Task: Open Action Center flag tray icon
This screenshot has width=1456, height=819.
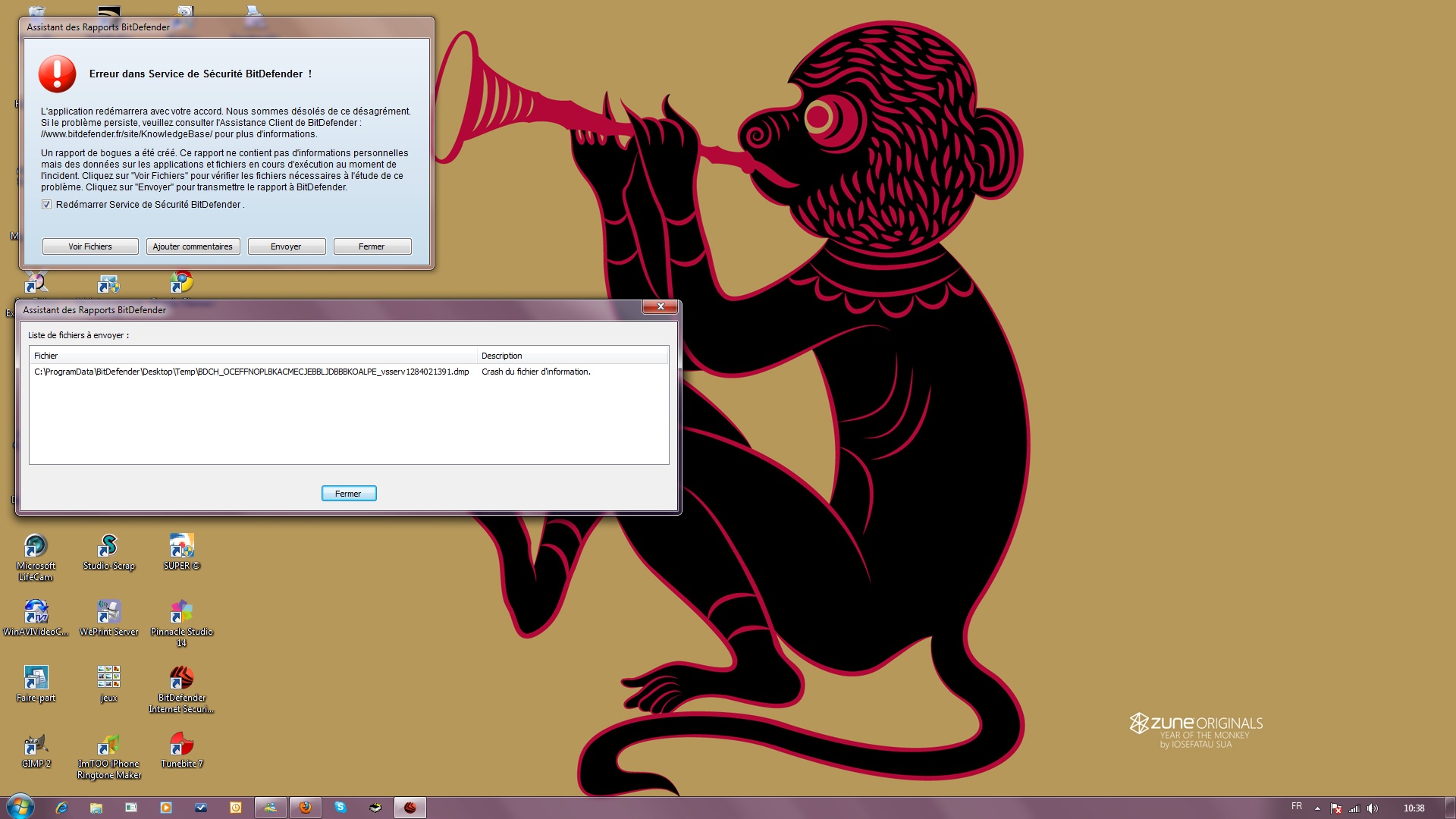Action: pos(1336,808)
